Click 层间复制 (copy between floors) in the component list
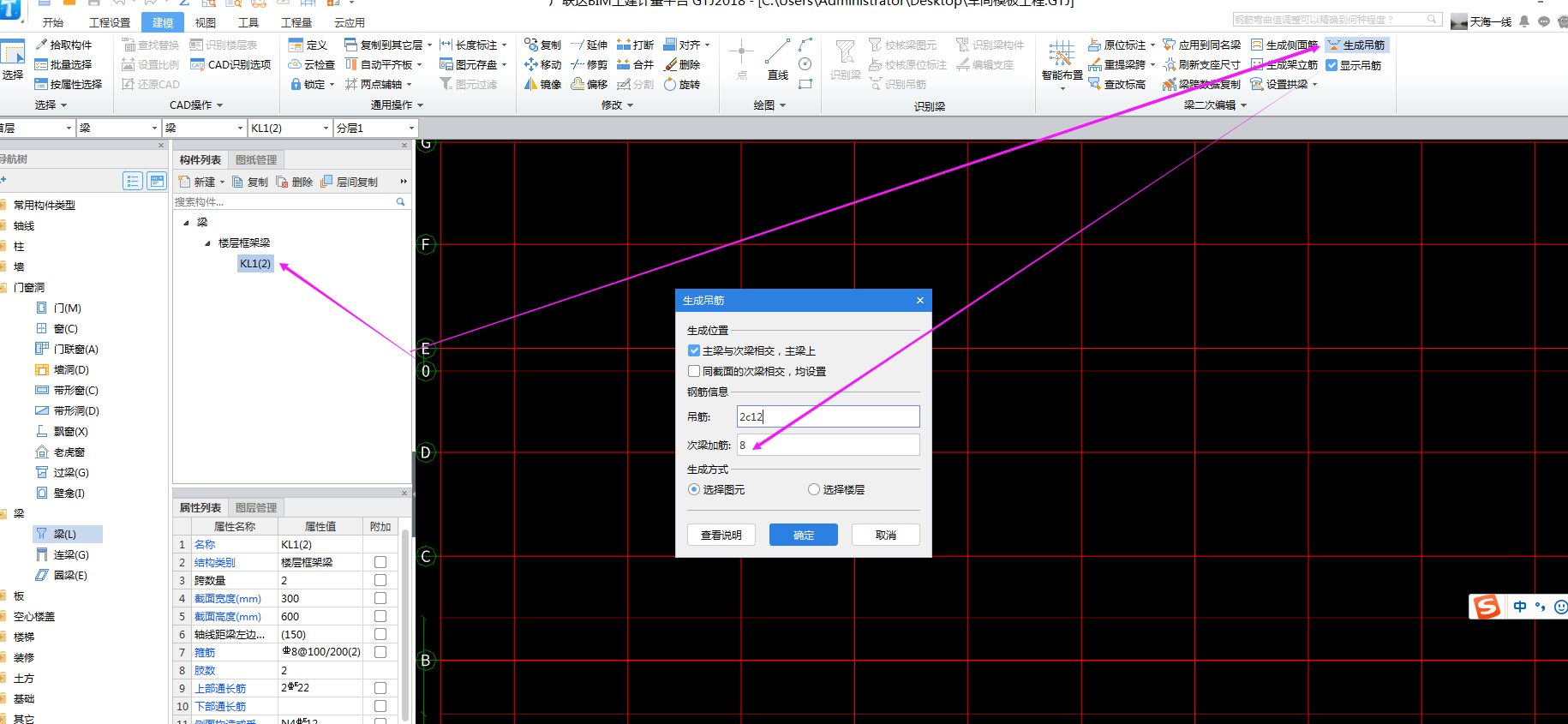This screenshot has width=1568, height=724. [349, 182]
